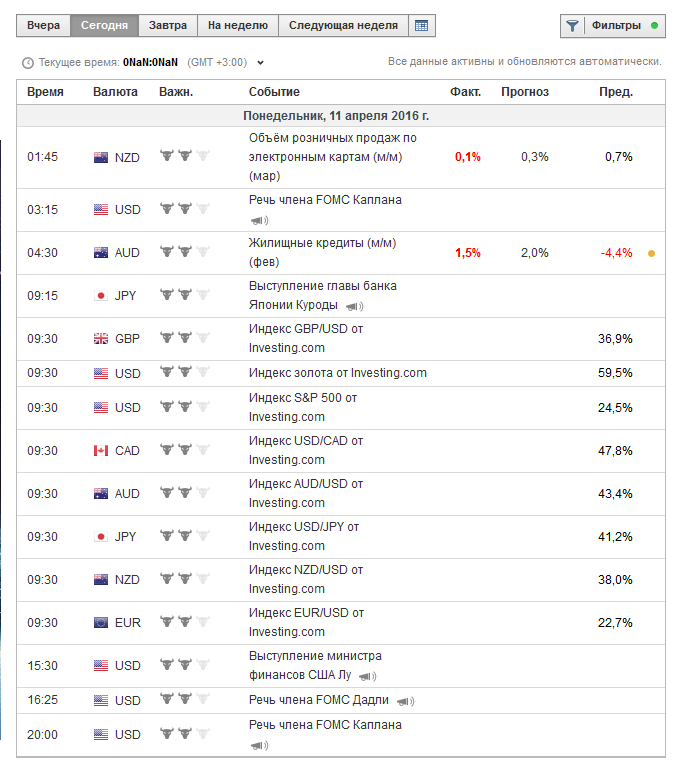Open event Индекс GBP/USD от Investing.com
Screen dimensions: 675x772
click(x=306, y=338)
